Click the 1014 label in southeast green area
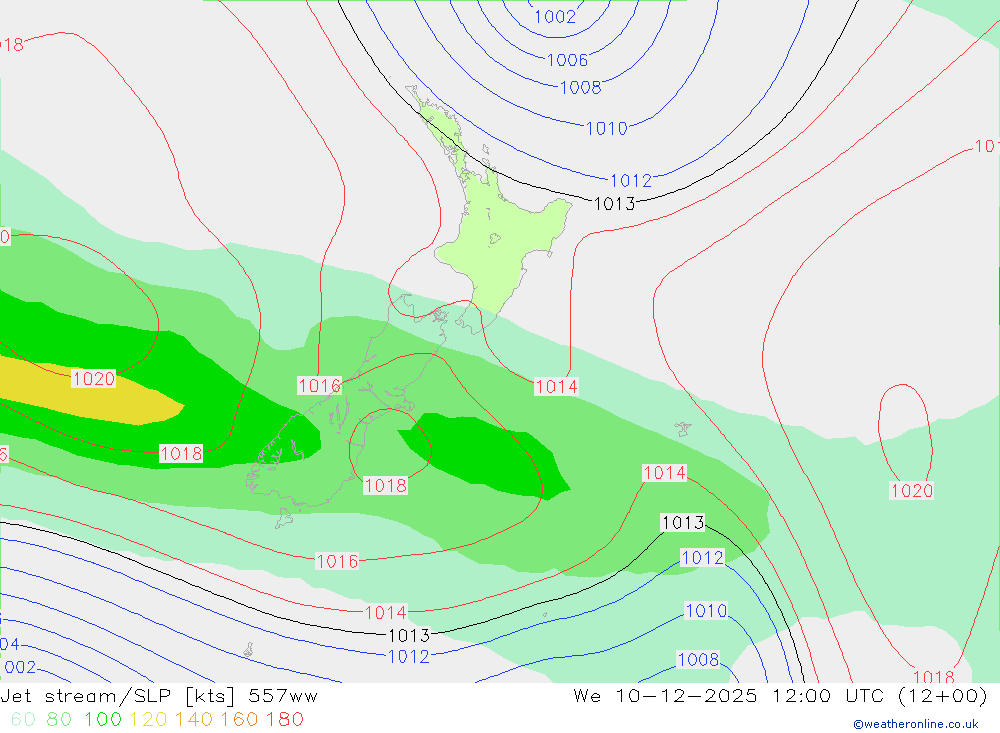The image size is (1000, 733). 665,473
